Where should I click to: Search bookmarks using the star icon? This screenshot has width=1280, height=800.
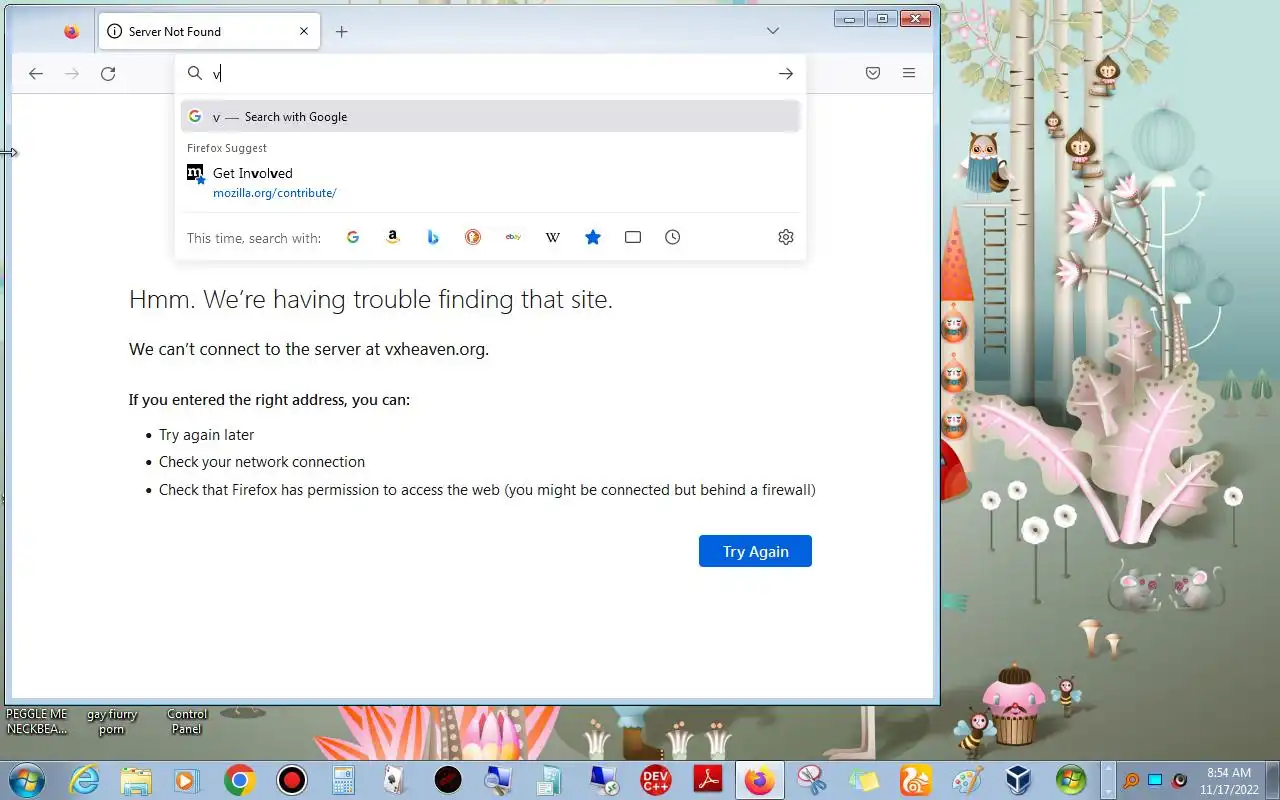[x=593, y=237]
